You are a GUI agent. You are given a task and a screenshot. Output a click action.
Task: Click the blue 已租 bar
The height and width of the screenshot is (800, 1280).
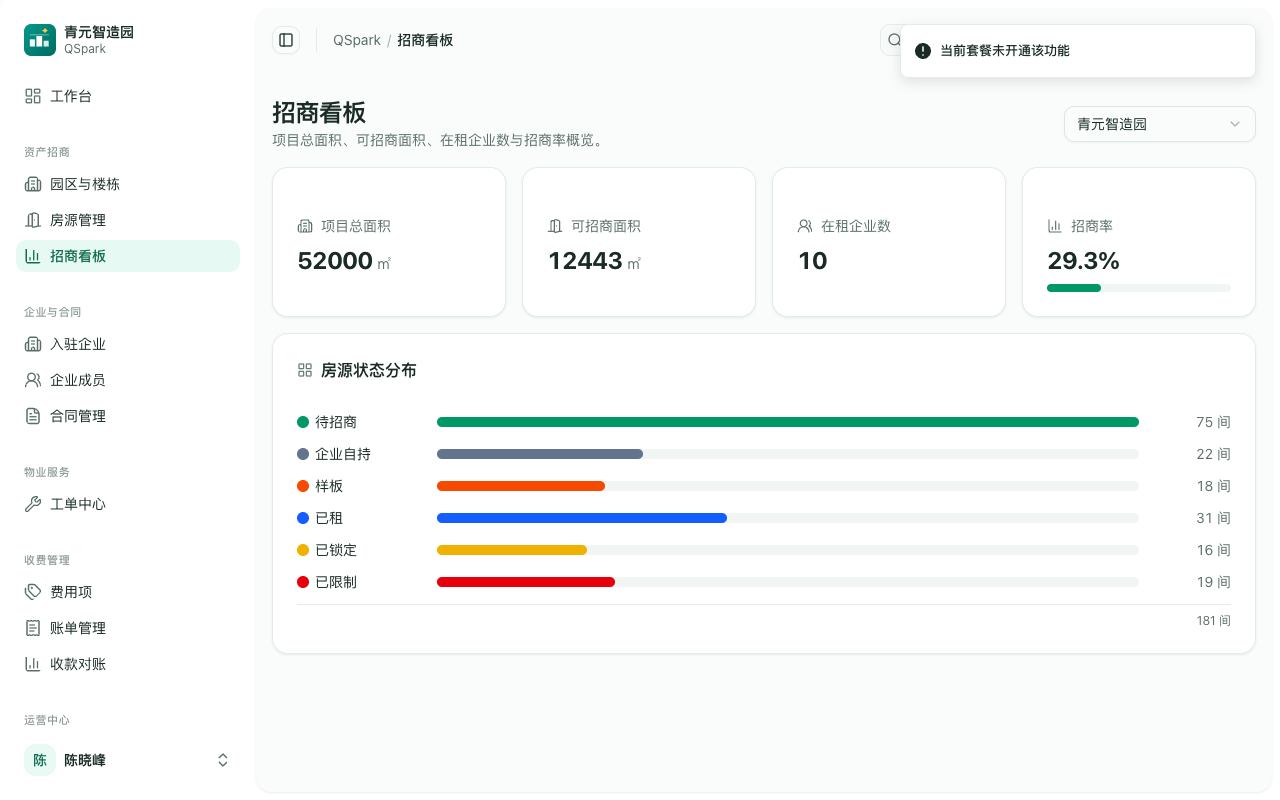(x=582, y=518)
